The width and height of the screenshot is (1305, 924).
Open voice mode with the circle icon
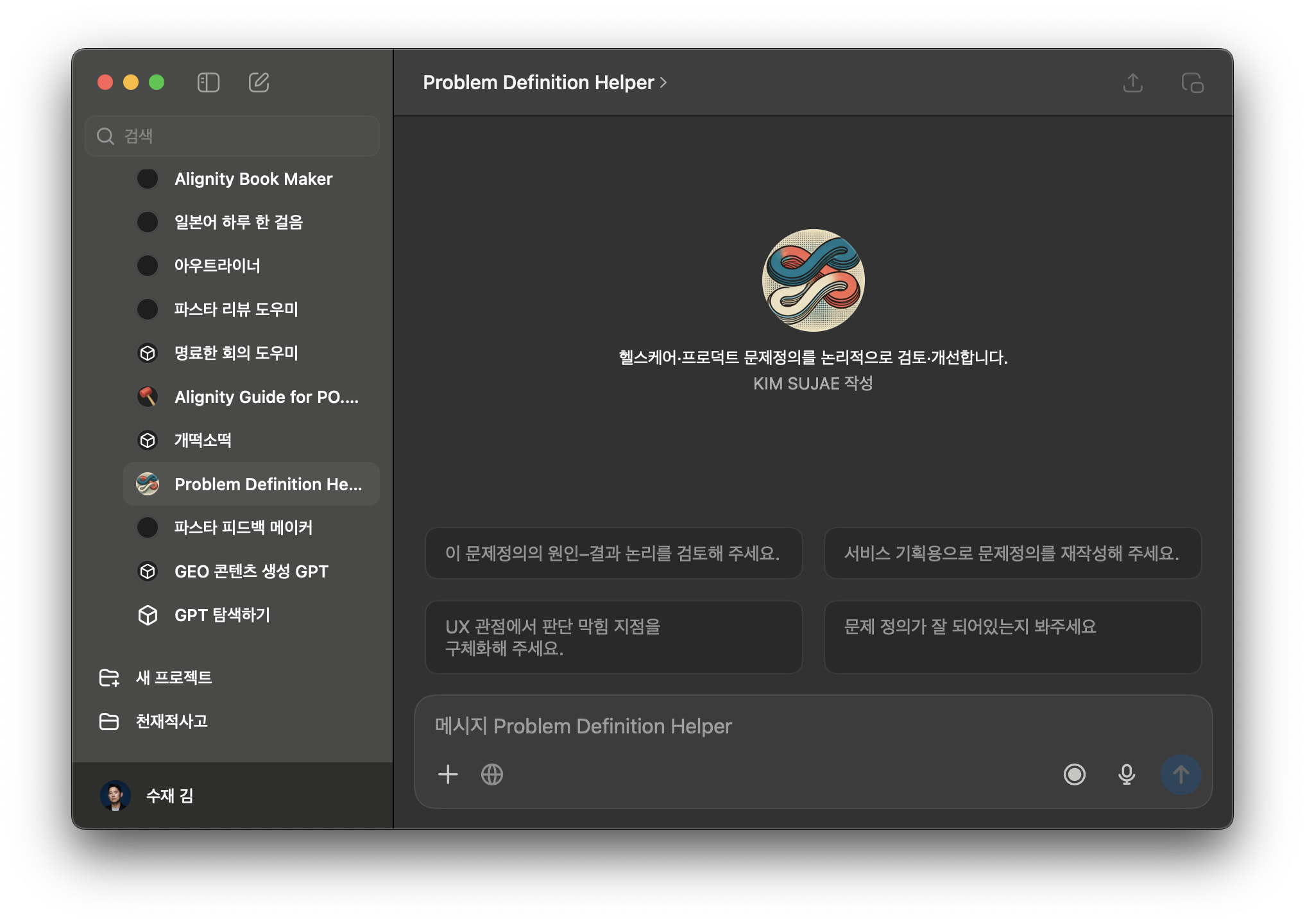tap(1075, 774)
